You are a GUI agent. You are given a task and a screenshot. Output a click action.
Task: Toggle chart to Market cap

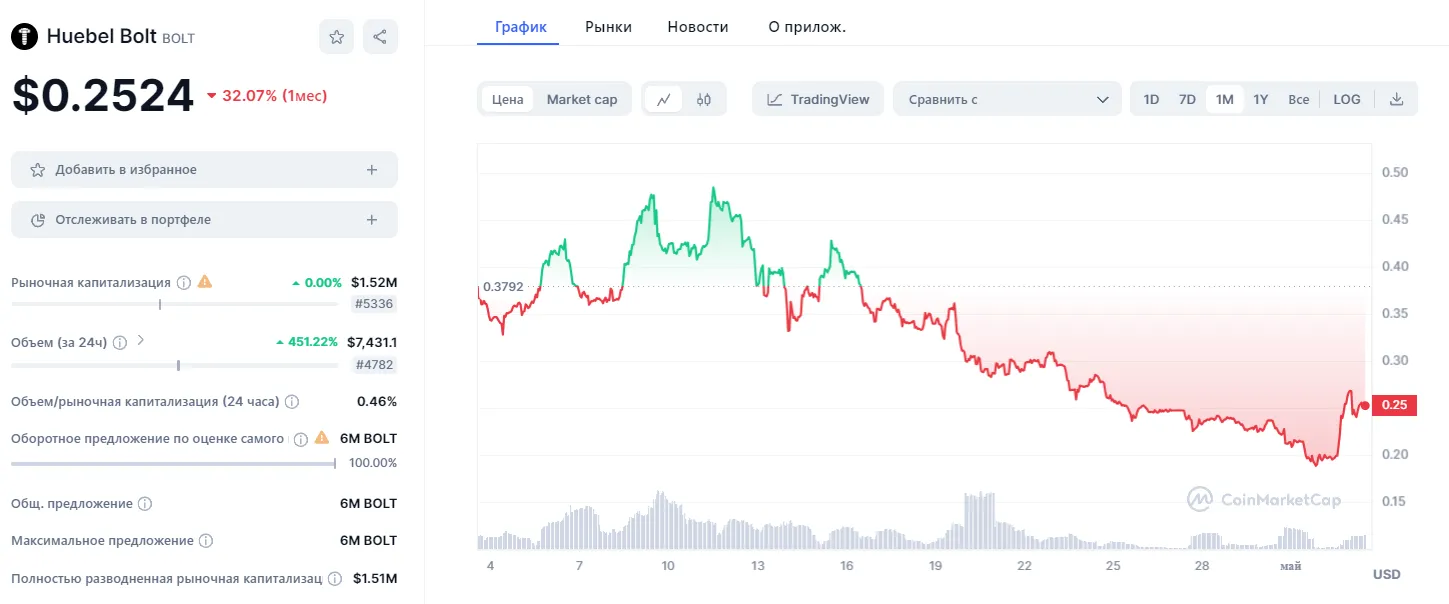click(x=582, y=99)
